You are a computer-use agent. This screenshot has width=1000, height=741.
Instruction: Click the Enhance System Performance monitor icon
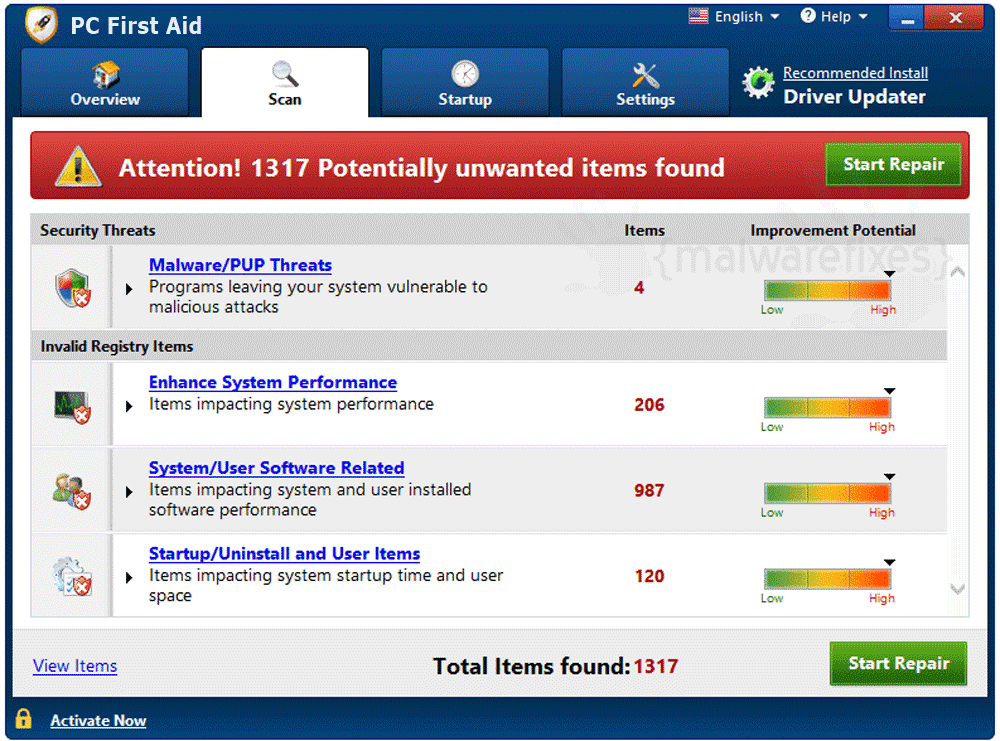pyautogui.click(x=72, y=407)
